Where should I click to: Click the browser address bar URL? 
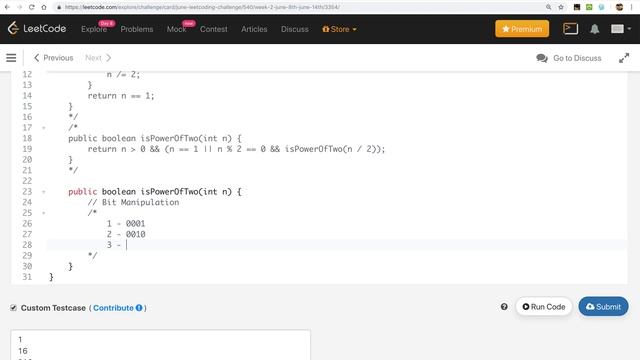[x=202, y=7]
